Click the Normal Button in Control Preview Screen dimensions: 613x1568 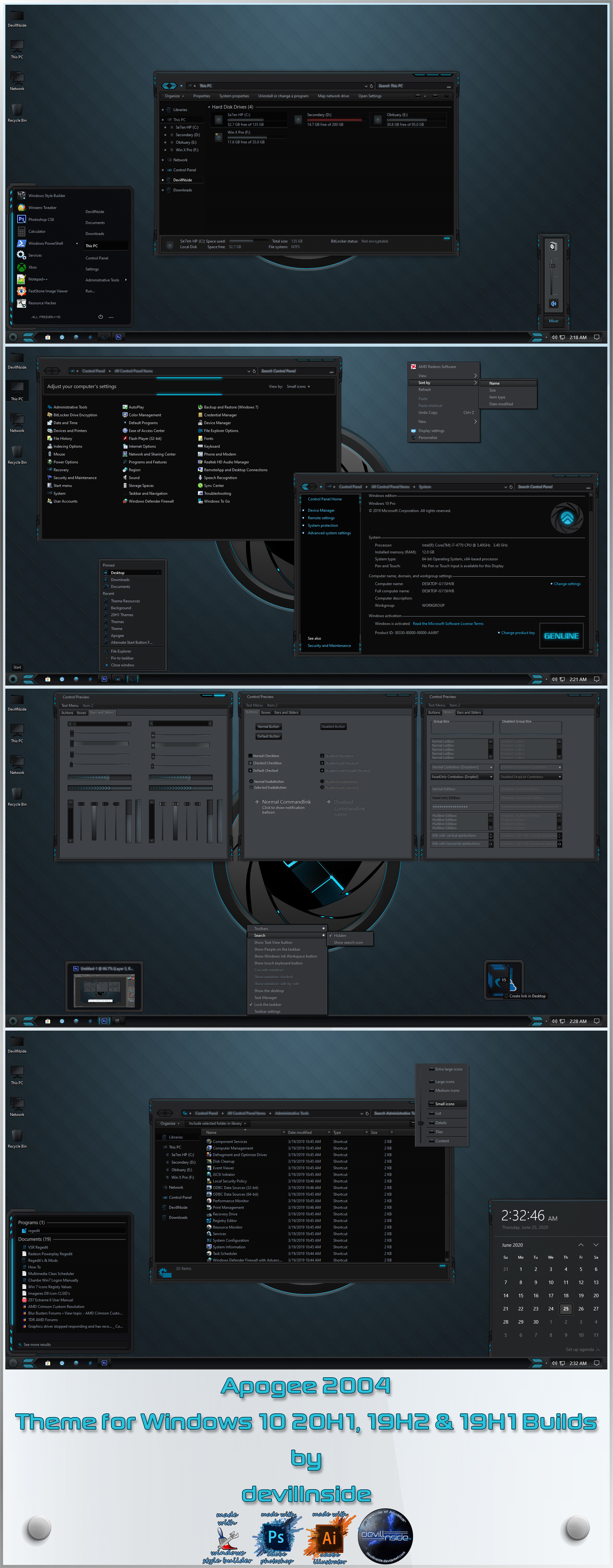pyautogui.click(x=268, y=727)
